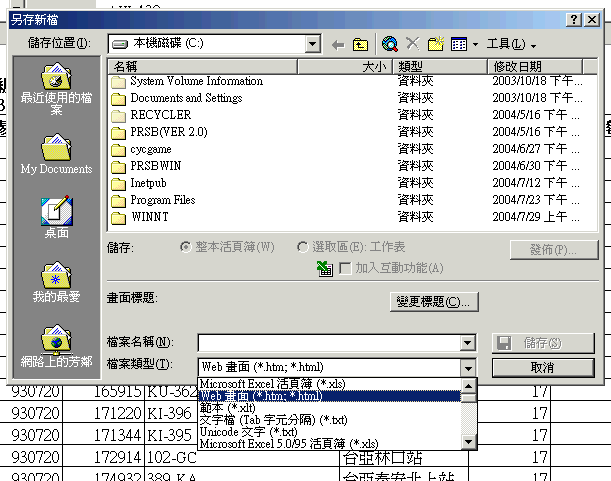Image resolution: width=611 pixels, height=481 pixels.
Task: Choose 範本 (*.xlt) from file type list
Action: pos(229,407)
